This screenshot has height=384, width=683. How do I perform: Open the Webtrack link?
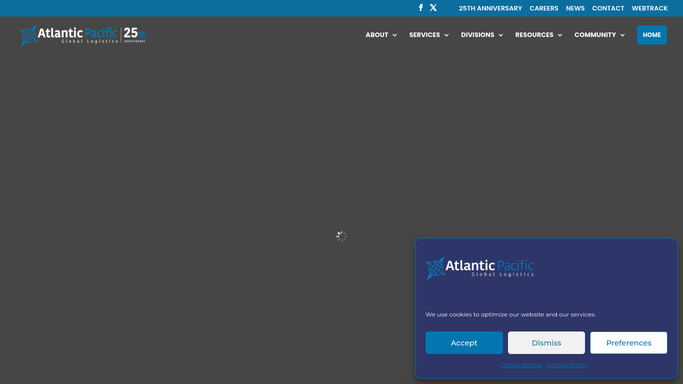649,8
